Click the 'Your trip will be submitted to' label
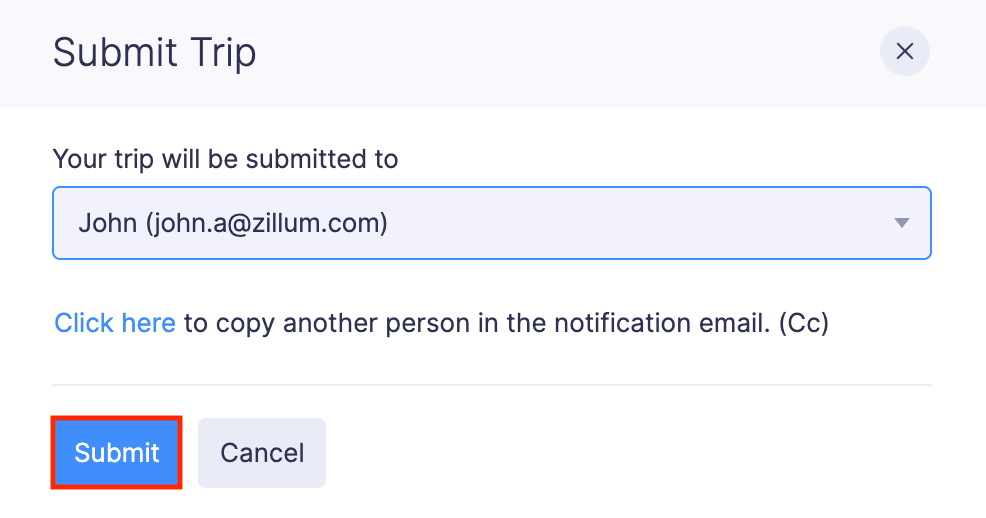 225,158
